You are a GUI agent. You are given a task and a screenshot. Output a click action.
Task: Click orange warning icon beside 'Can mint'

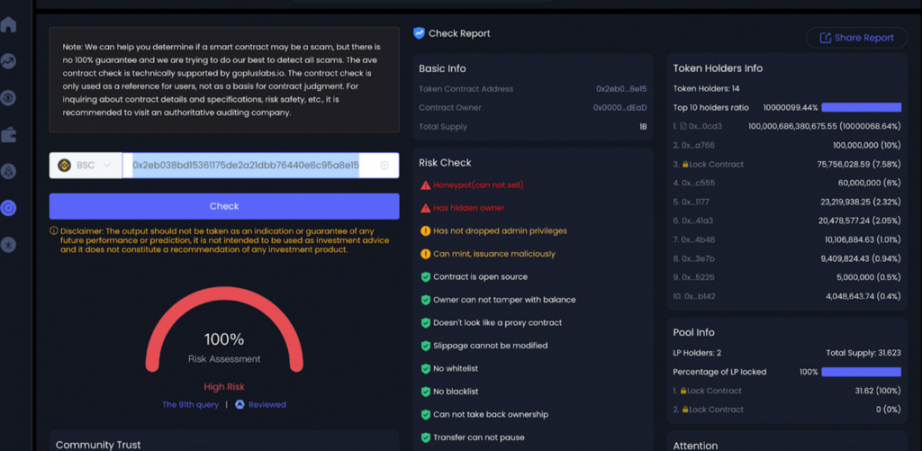pos(425,254)
